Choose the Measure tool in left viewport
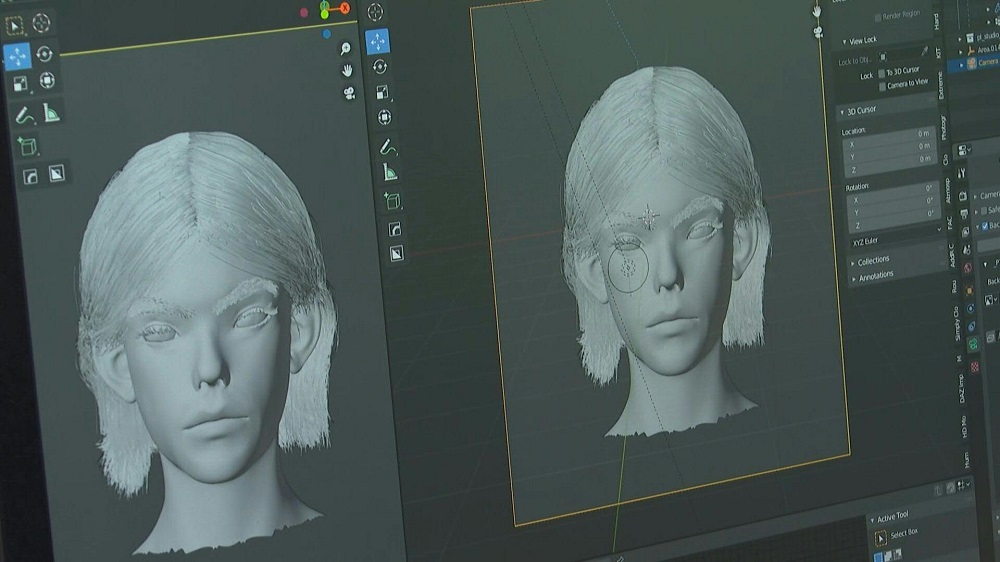This screenshot has height=562, width=1000. (51, 114)
